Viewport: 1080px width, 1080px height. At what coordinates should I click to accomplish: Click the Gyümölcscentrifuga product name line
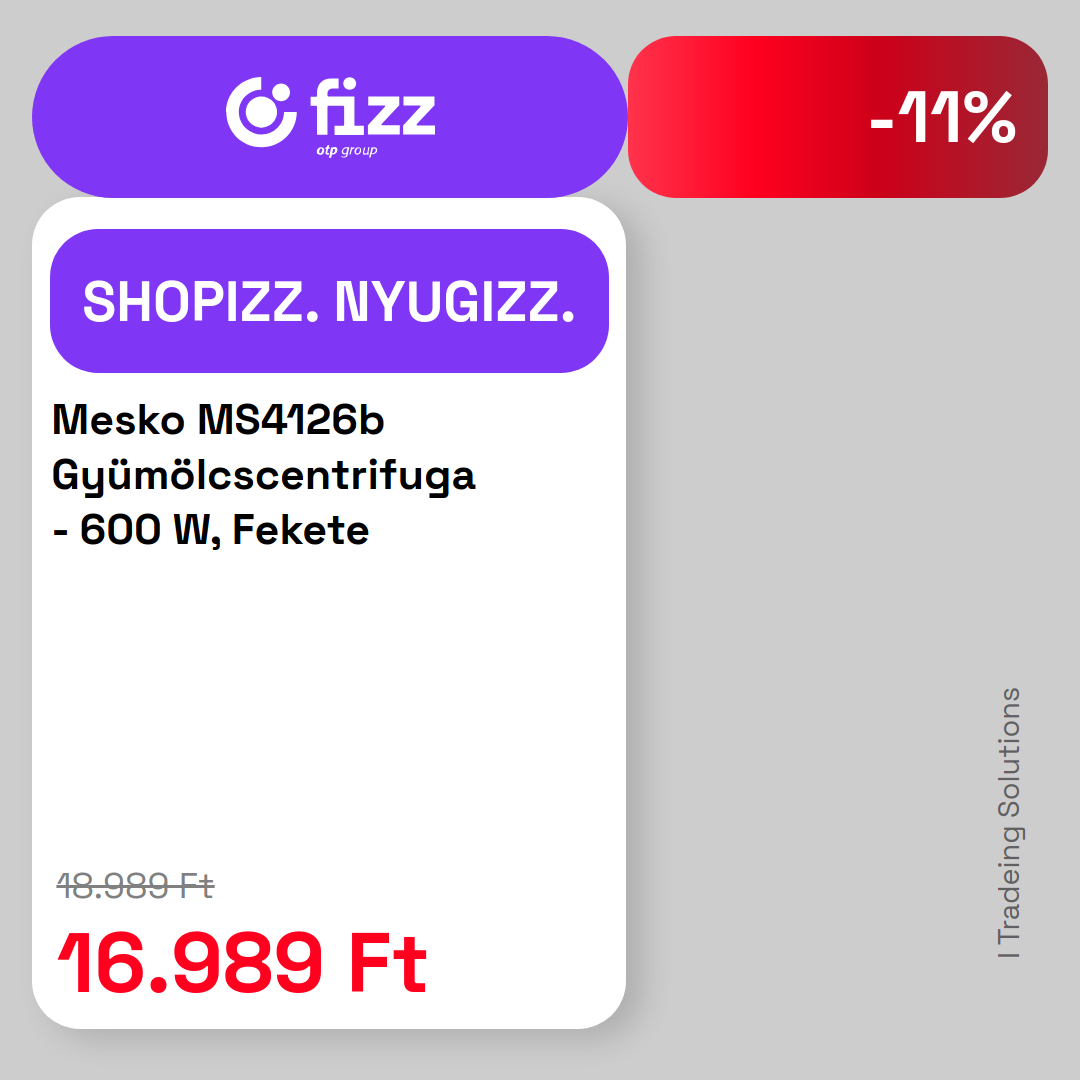(x=263, y=476)
